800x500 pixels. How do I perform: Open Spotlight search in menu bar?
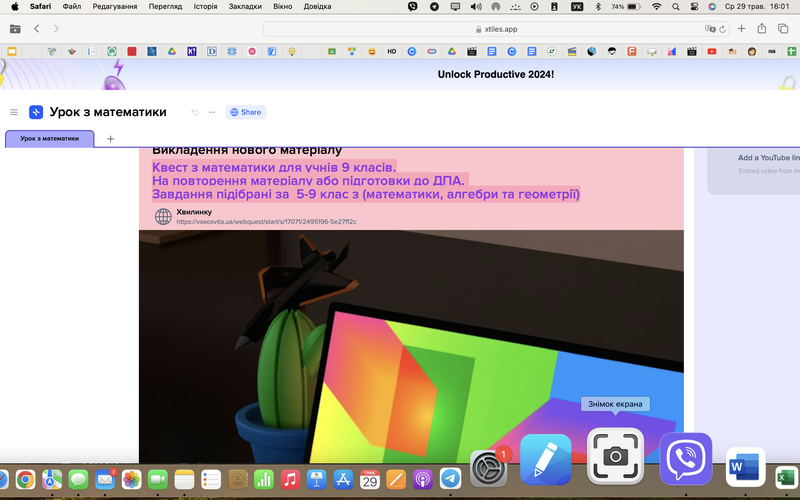(676, 7)
